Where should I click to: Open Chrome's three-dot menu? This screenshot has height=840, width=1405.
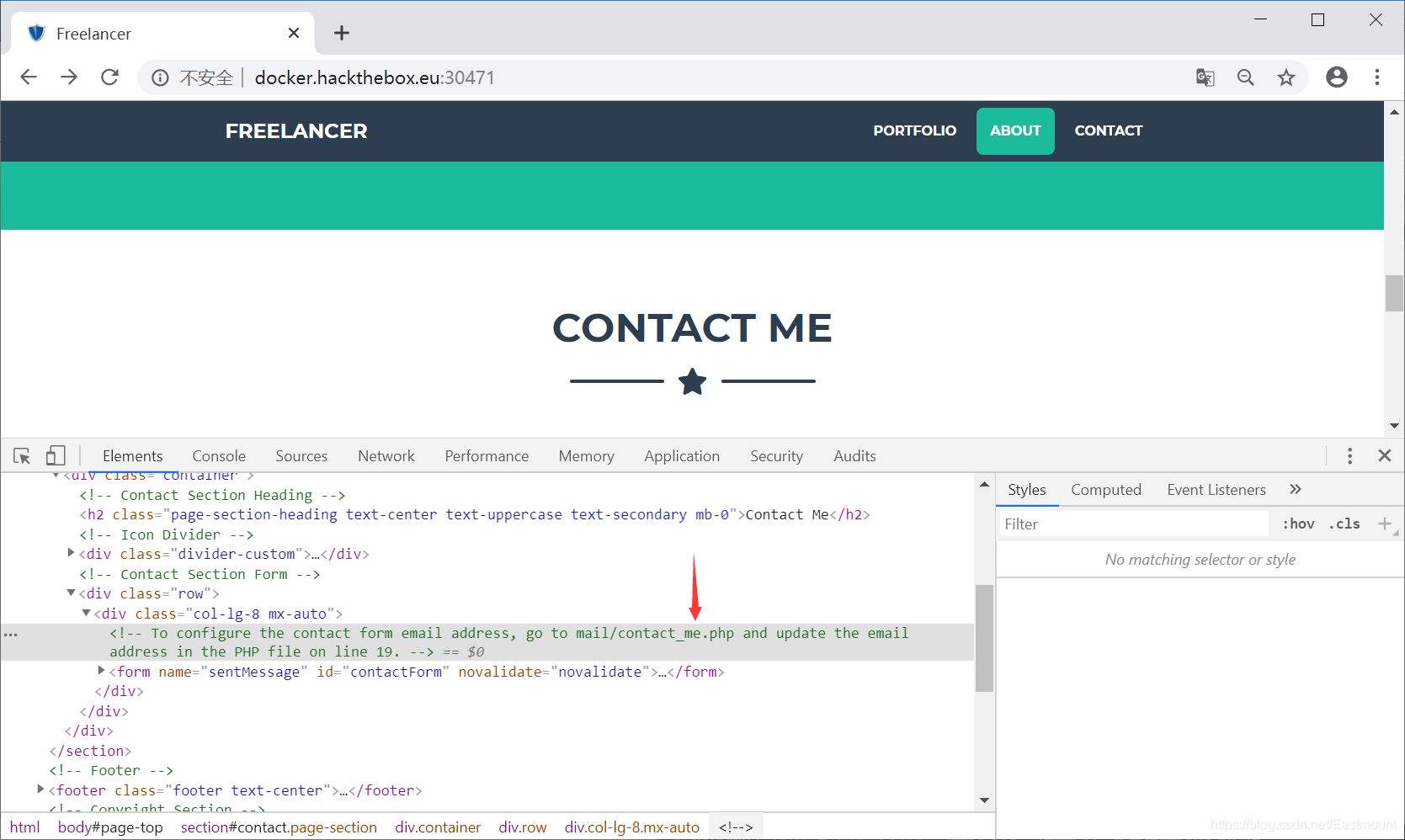point(1377,77)
